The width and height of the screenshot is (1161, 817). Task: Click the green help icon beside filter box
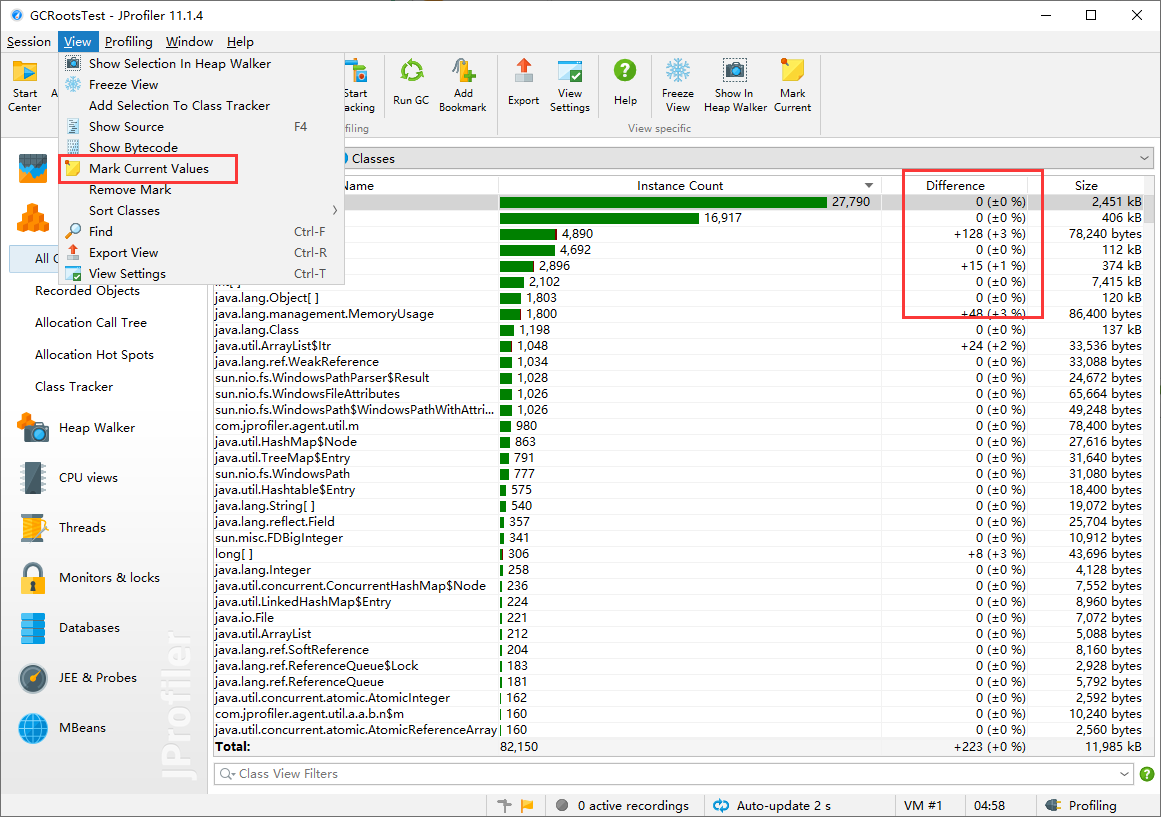1147,774
